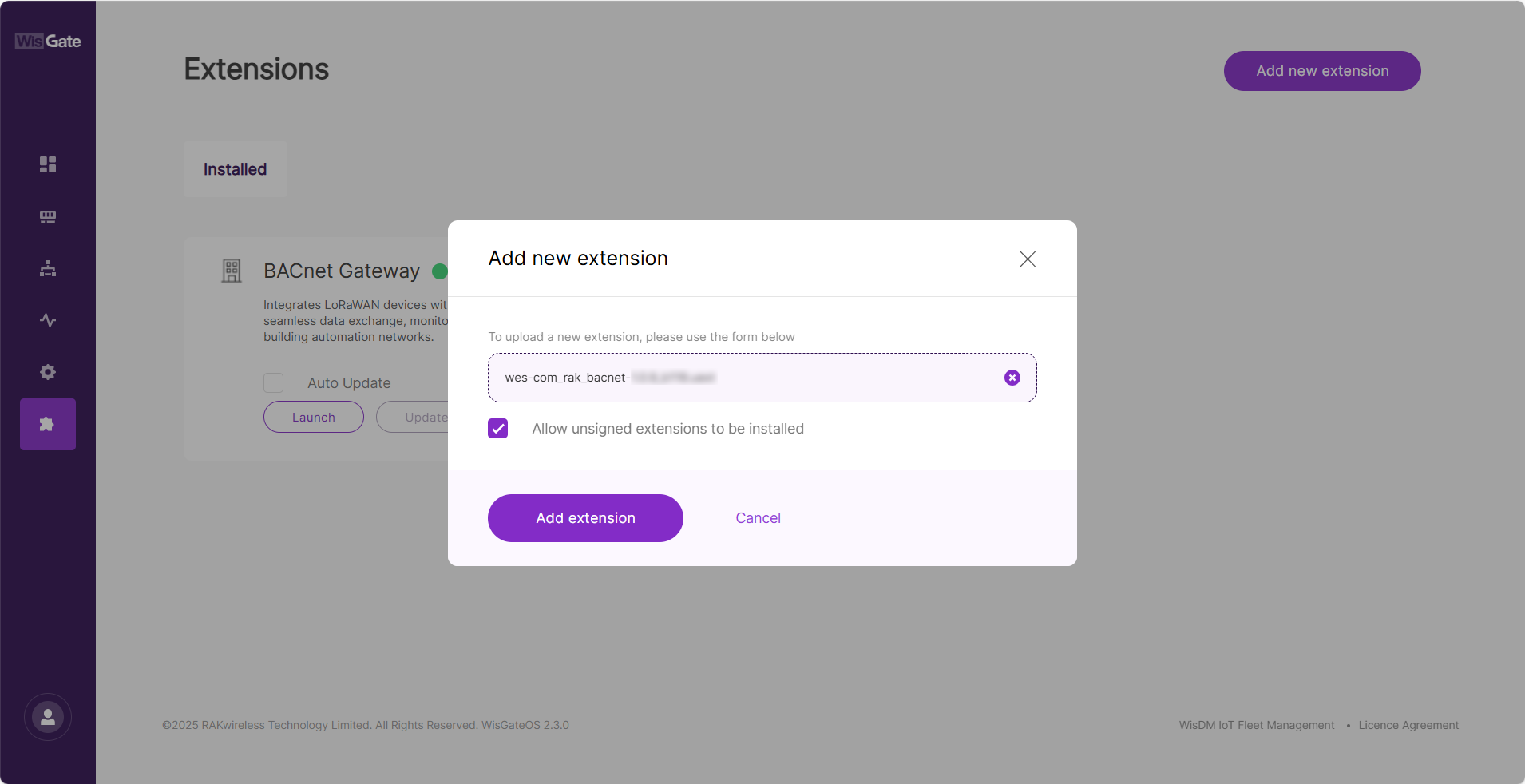This screenshot has width=1525, height=784.
Task: Click the building icon beside BACnet Gateway
Action: (231, 271)
